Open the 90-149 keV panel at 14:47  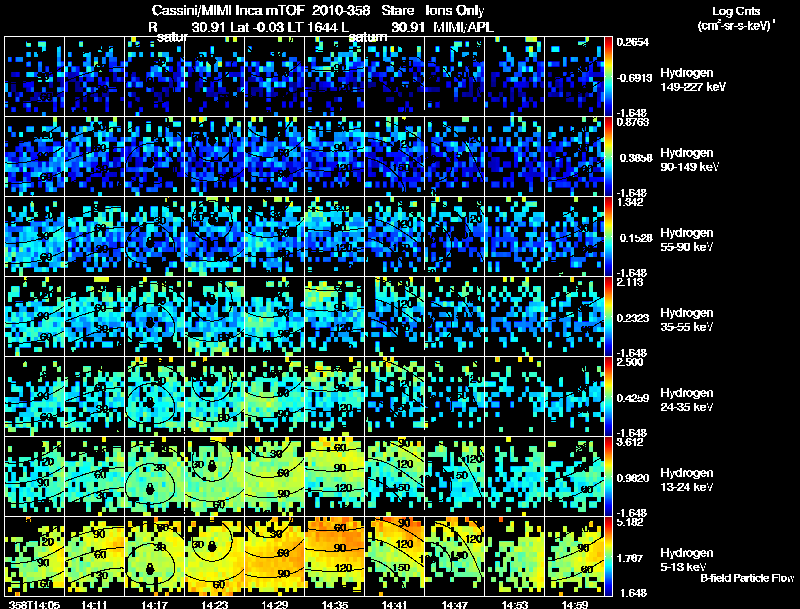(455, 156)
